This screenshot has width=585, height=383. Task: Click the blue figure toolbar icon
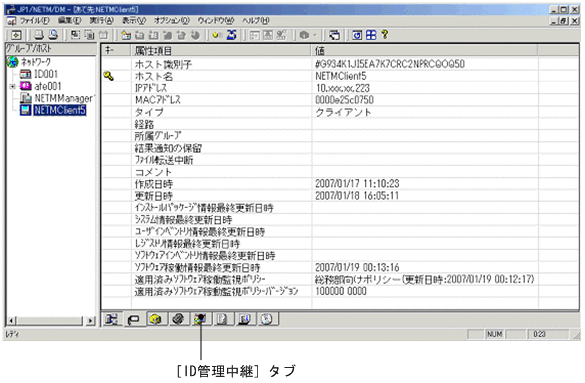[x=232, y=35]
